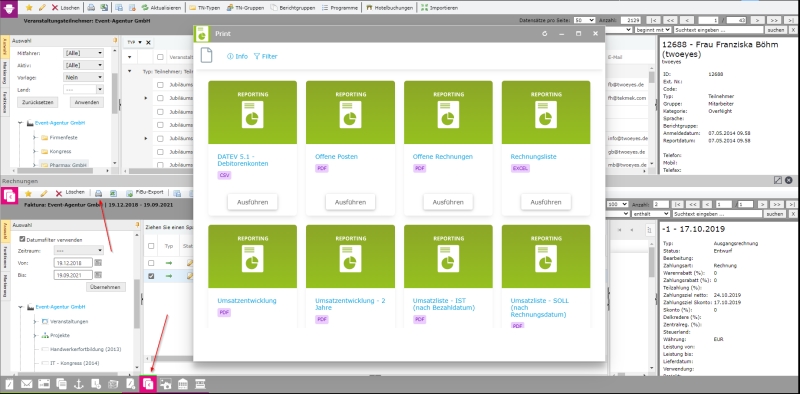800x394 pixels.
Task: Click top 'Suchtext eingeben' search field
Action: (718, 30)
